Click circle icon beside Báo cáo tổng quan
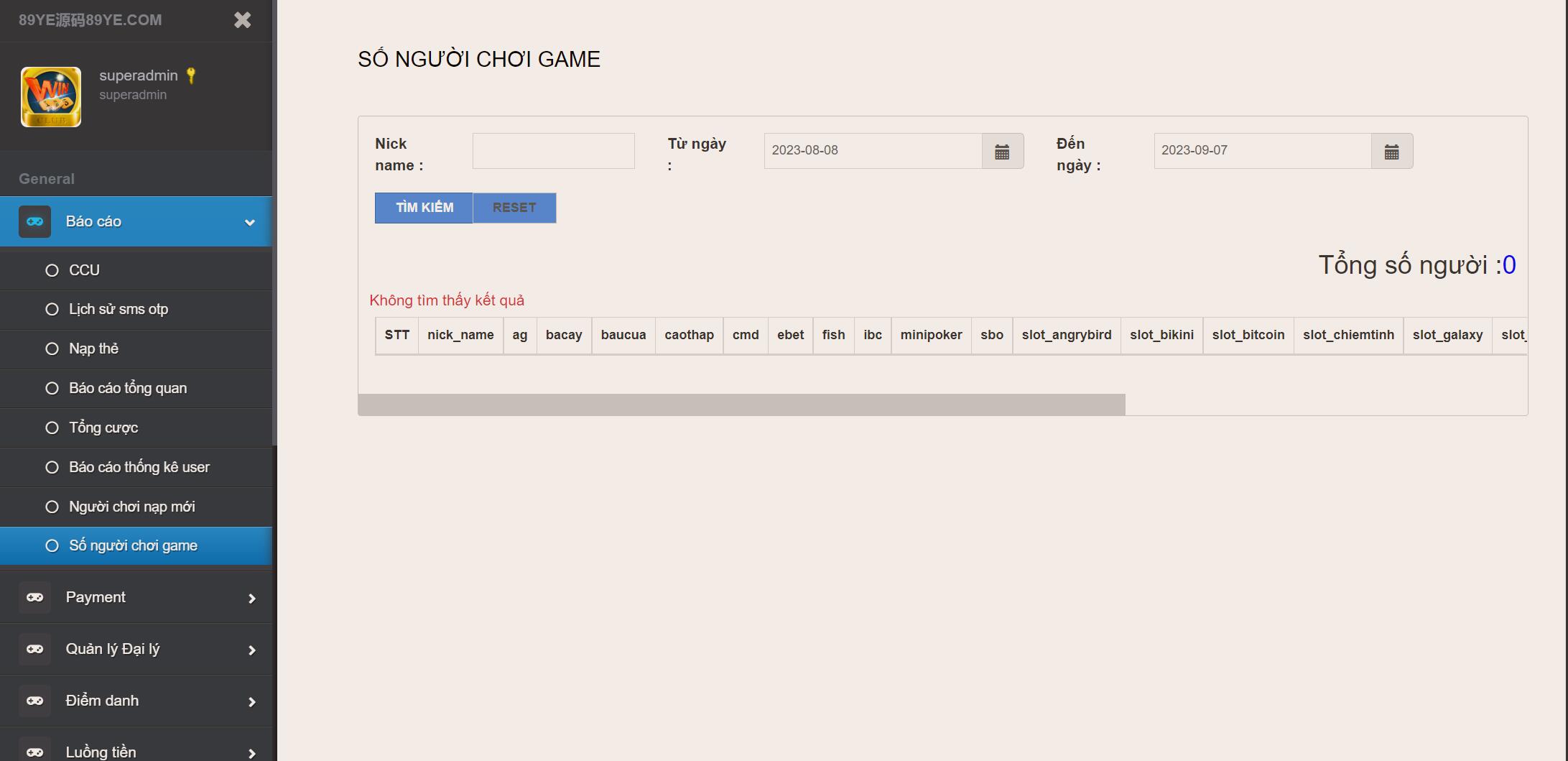 tap(52, 388)
